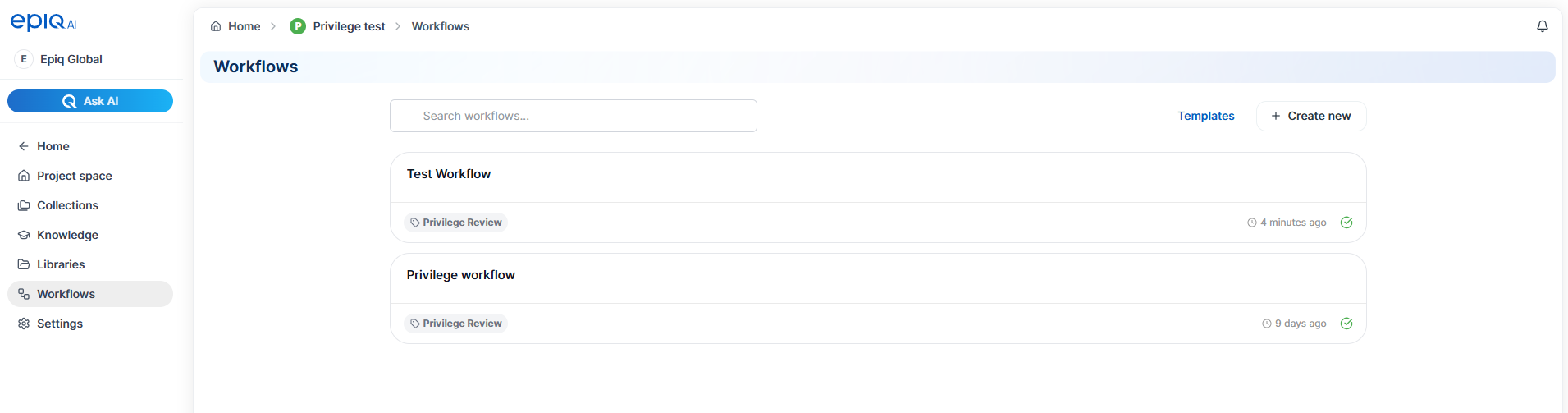Image resolution: width=1568 pixels, height=413 pixels.
Task: Open the Templates link
Action: [x=1205, y=116]
